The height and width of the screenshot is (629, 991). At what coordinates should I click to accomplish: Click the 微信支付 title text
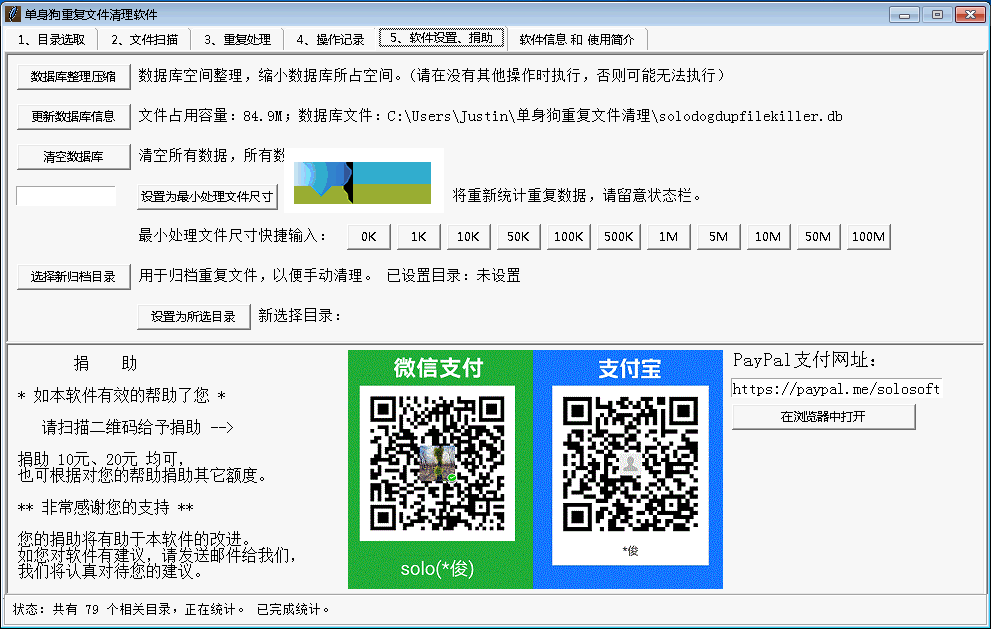coord(439,367)
